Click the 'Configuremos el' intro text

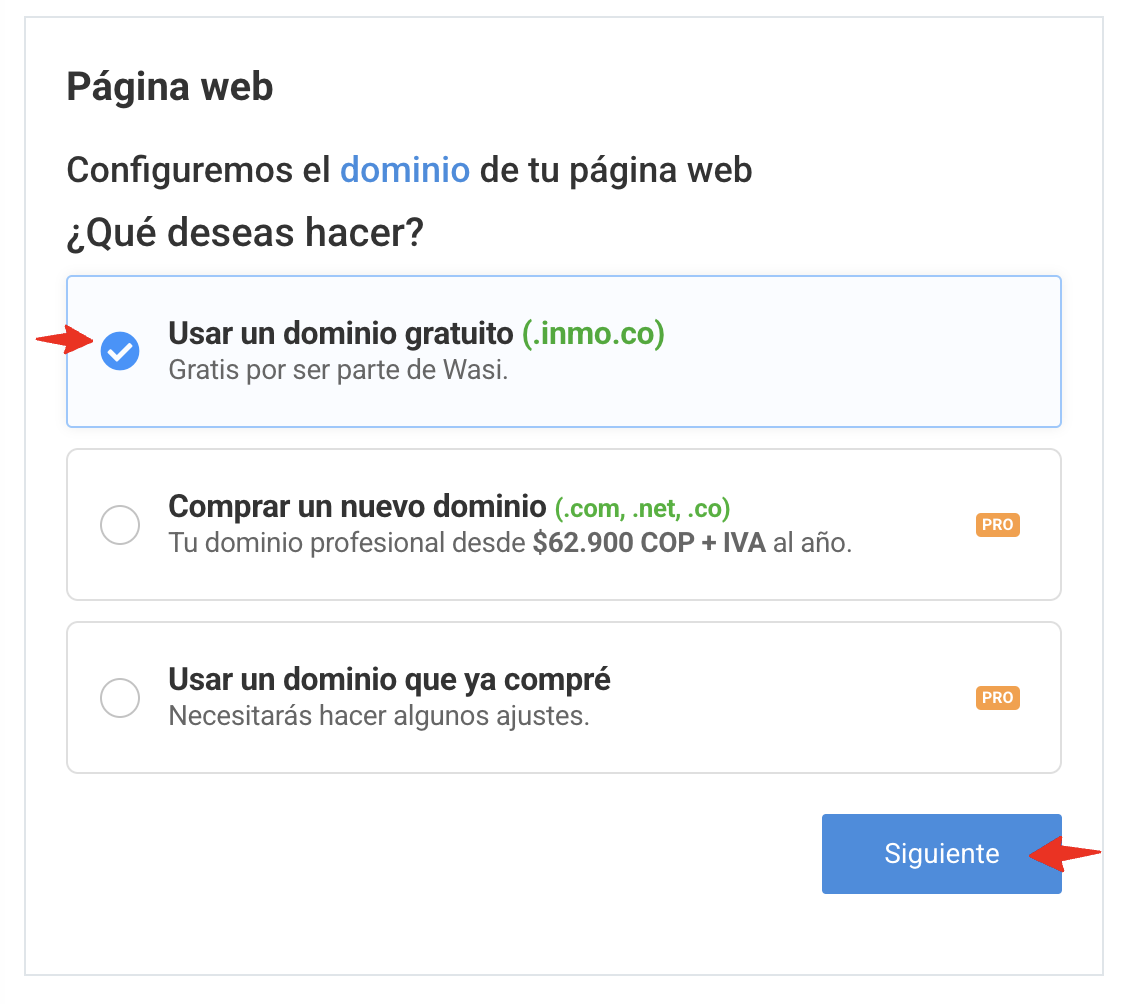pos(198,170)
